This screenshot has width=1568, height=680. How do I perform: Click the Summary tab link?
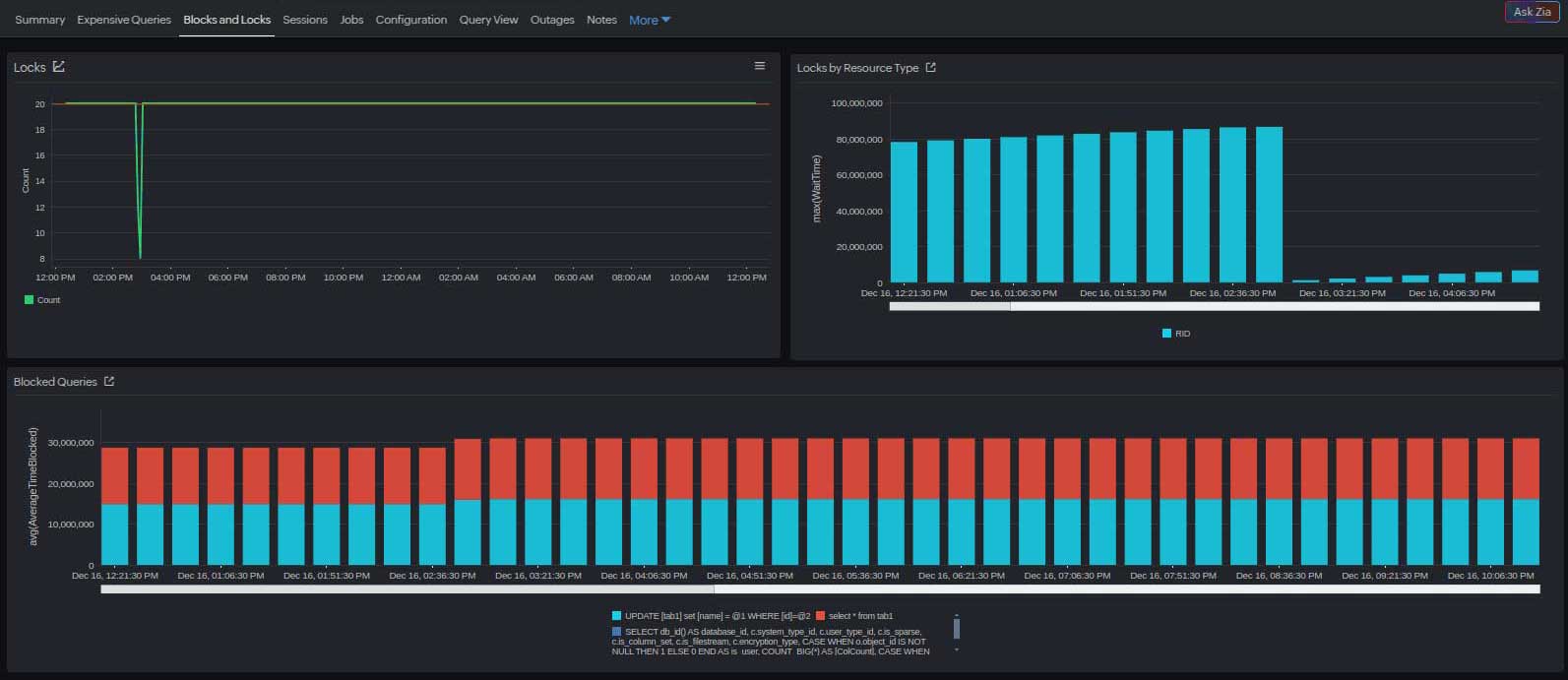tap(39, 20)
